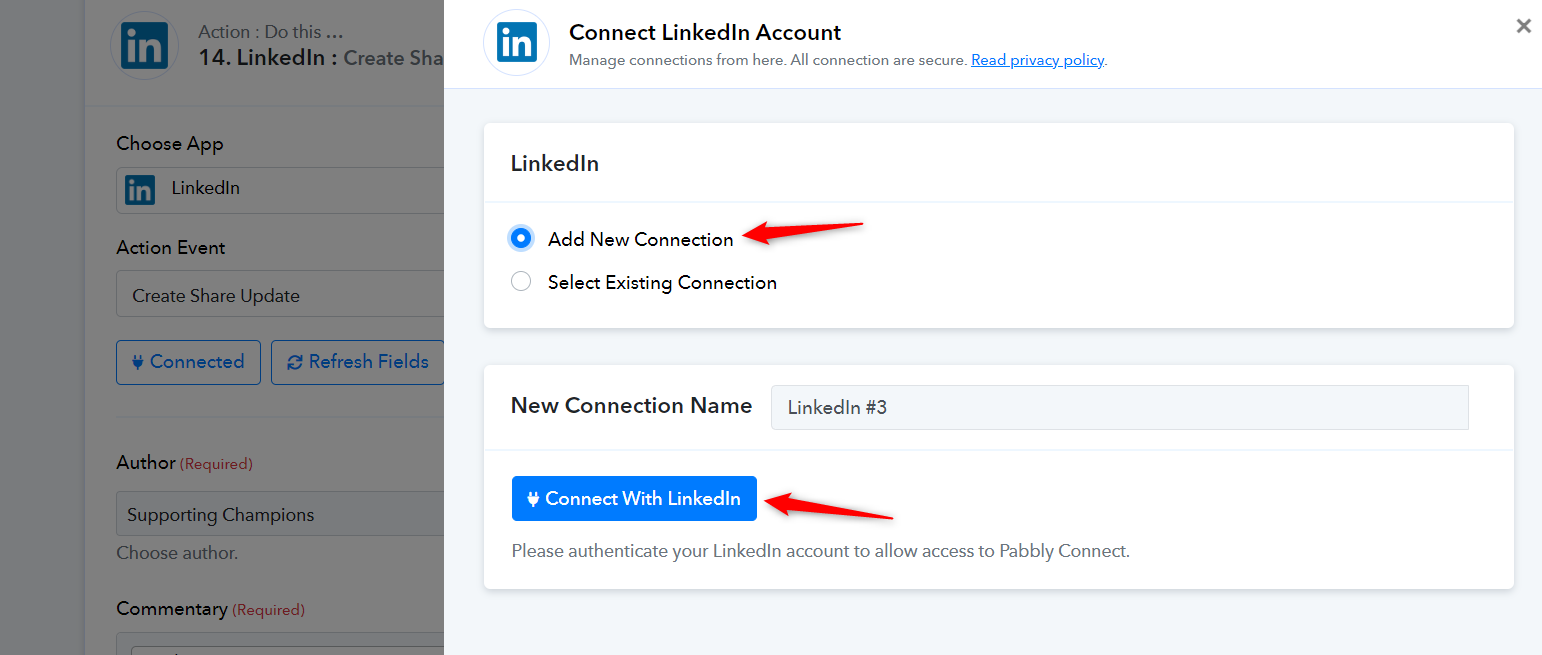Click the refresh arrows icon on Refresh Fields
Viewport: 1542px width, 655px height.
point(294,363)
